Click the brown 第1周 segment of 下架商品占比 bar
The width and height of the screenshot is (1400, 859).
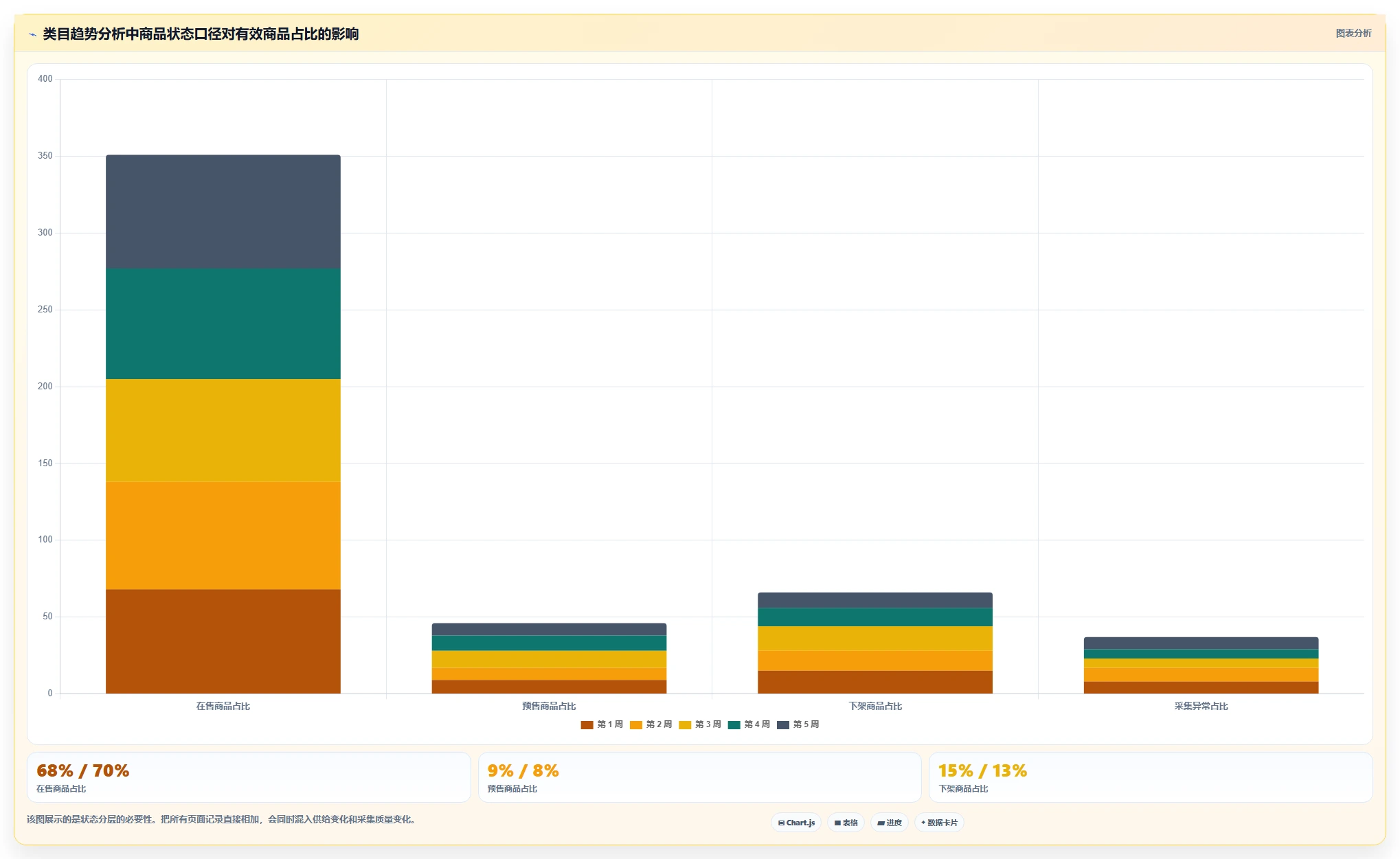coord(875,683)
